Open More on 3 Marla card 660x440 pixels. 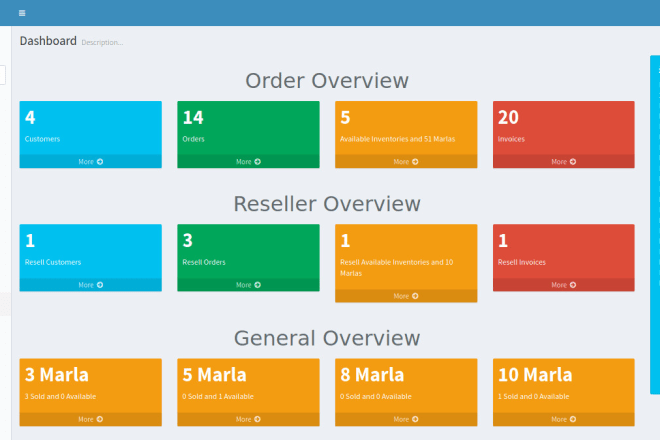90,419
